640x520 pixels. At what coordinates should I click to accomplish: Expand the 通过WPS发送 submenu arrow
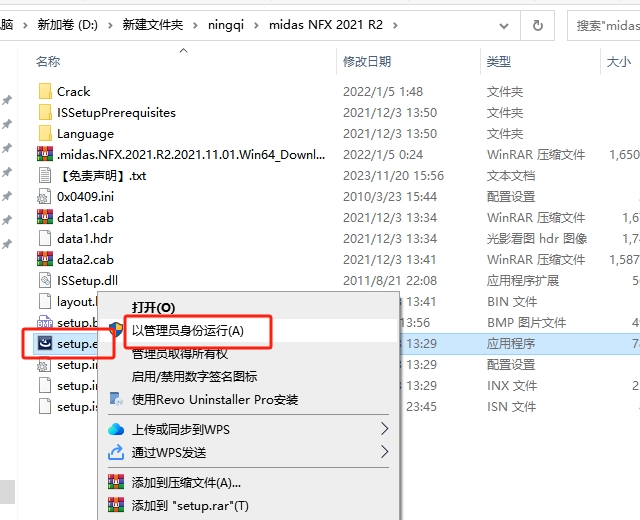pos(384,451)
